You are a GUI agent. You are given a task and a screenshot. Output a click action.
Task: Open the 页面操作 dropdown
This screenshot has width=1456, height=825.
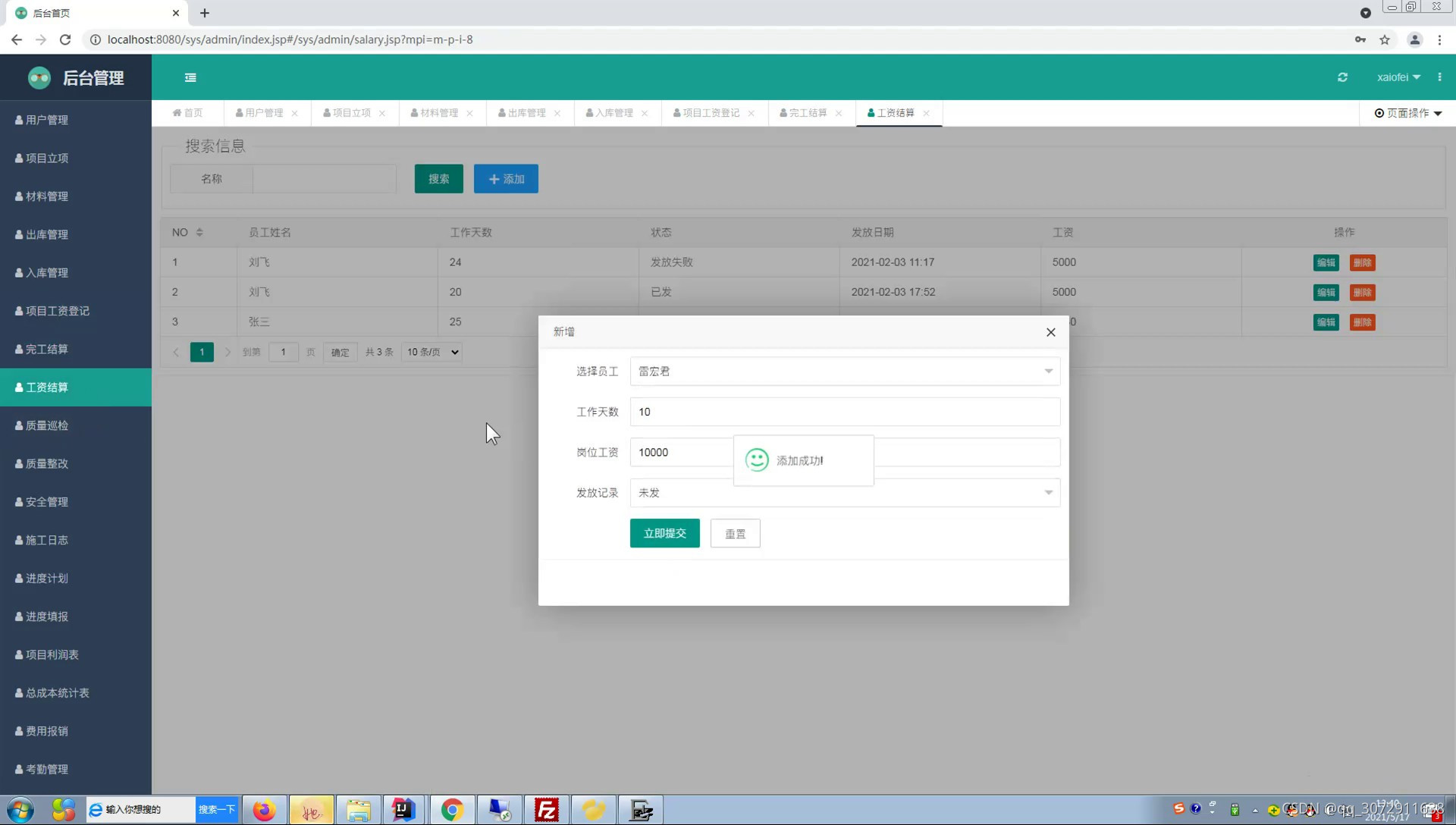point(1408,113)
